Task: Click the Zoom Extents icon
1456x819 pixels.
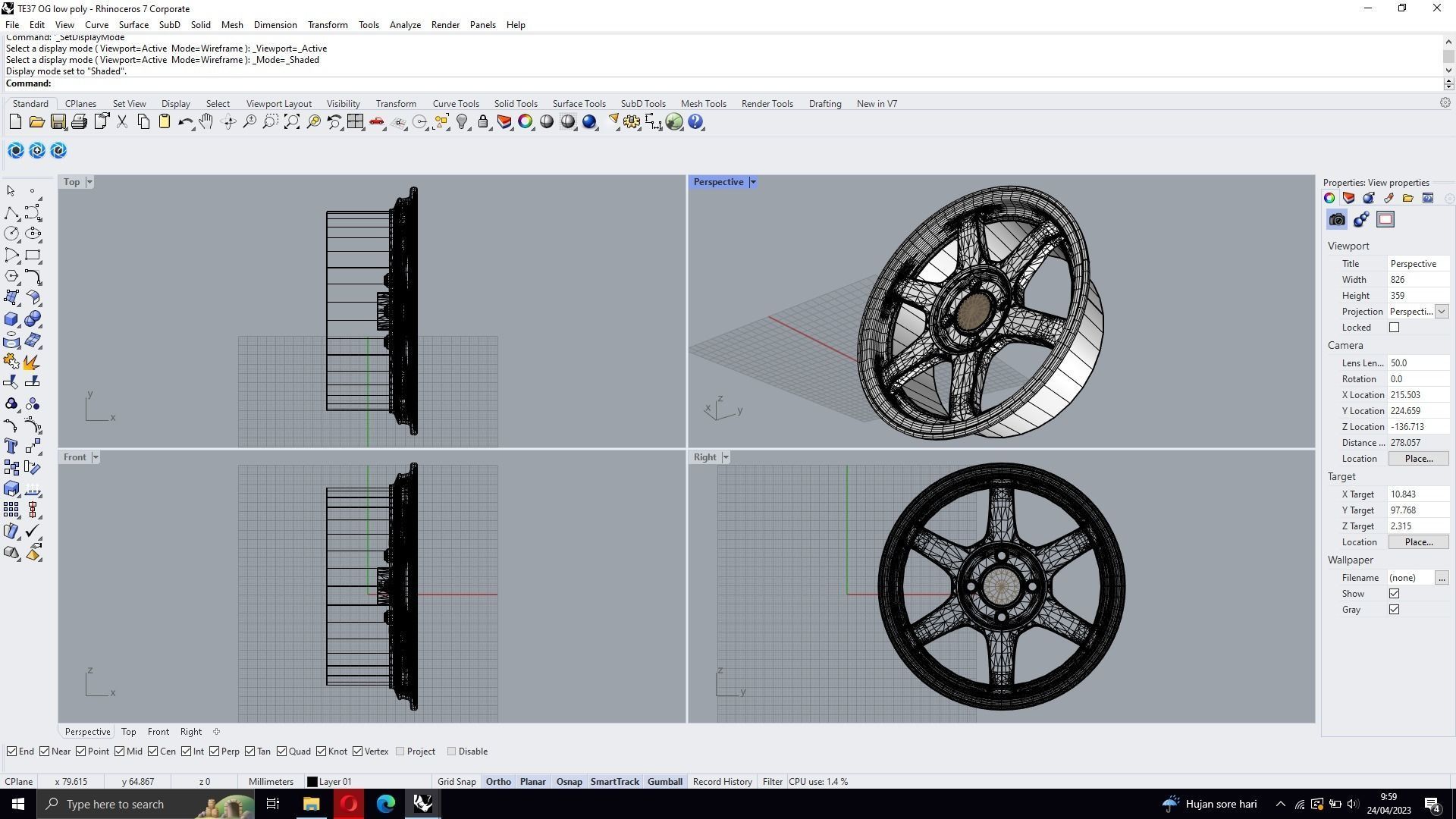Action: click(x=292, y=122)
